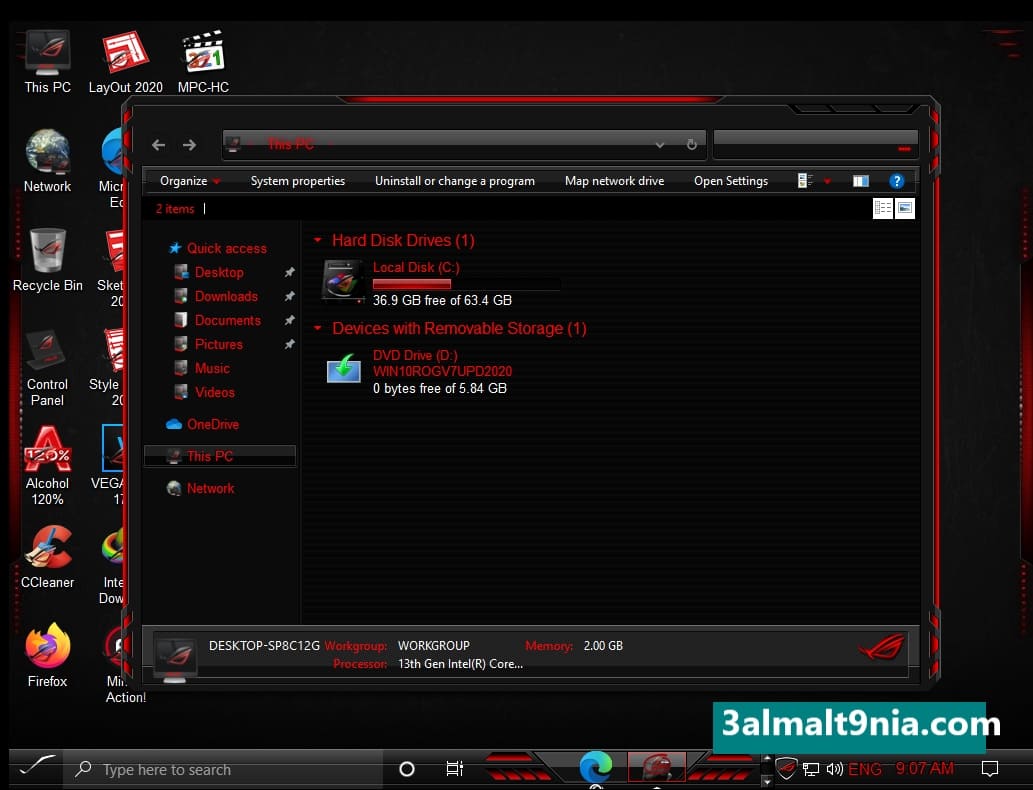Image resolution: width=1033 pixels, height=790 pixels.
Task: Collapse Devices with Removable Storage group
Action: click(x=318, y=327)
